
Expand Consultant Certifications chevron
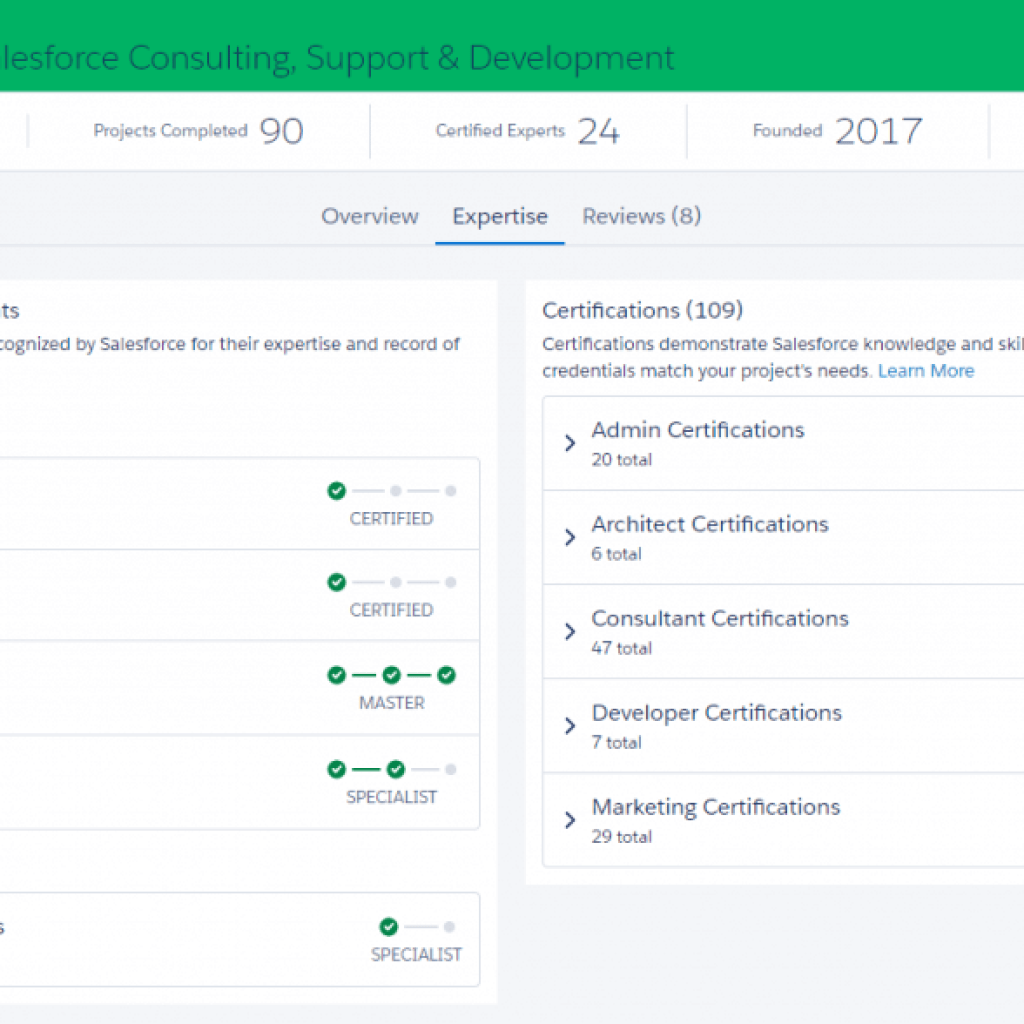(x=570, y=632)
